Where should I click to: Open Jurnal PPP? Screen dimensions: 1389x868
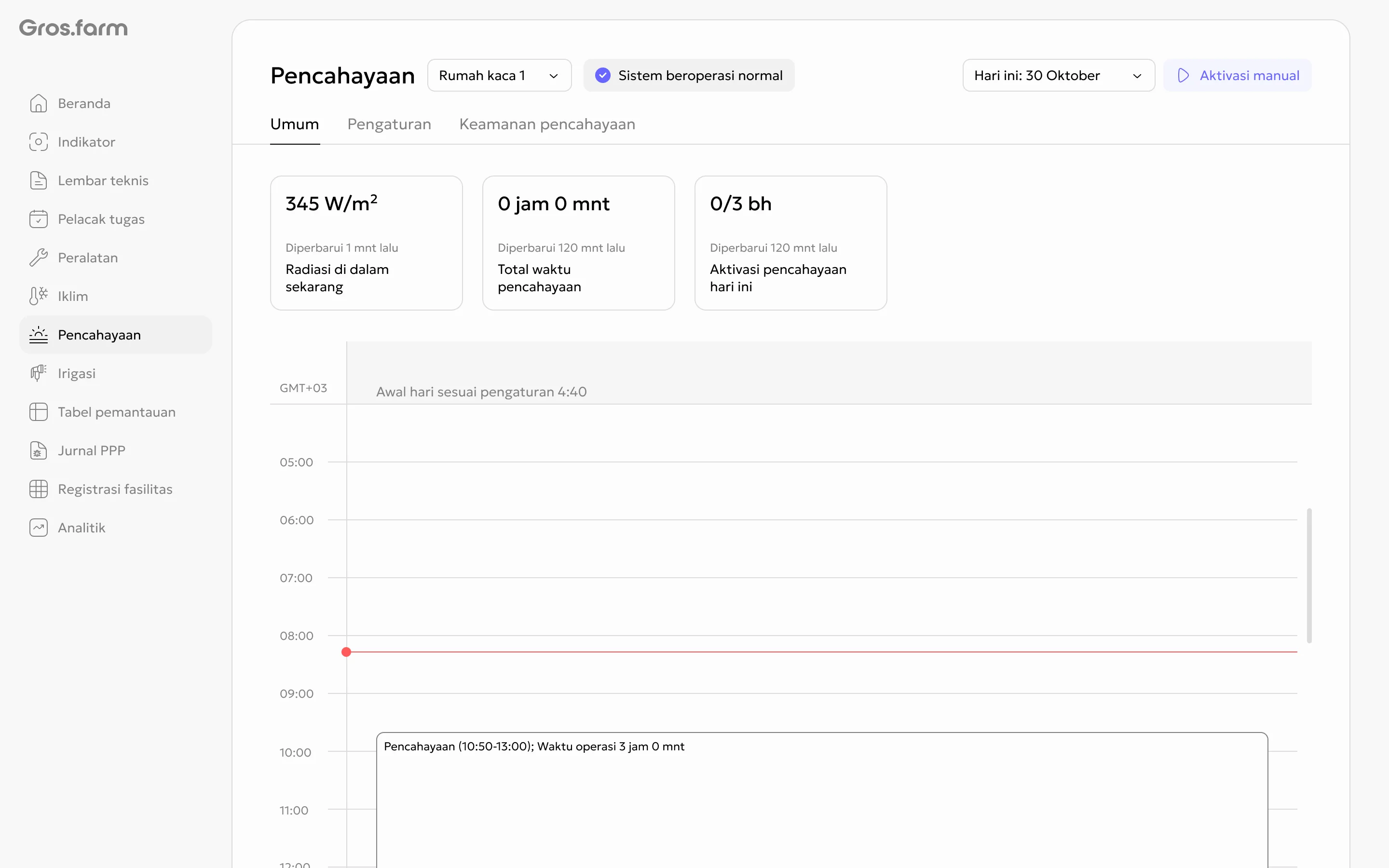115,451
